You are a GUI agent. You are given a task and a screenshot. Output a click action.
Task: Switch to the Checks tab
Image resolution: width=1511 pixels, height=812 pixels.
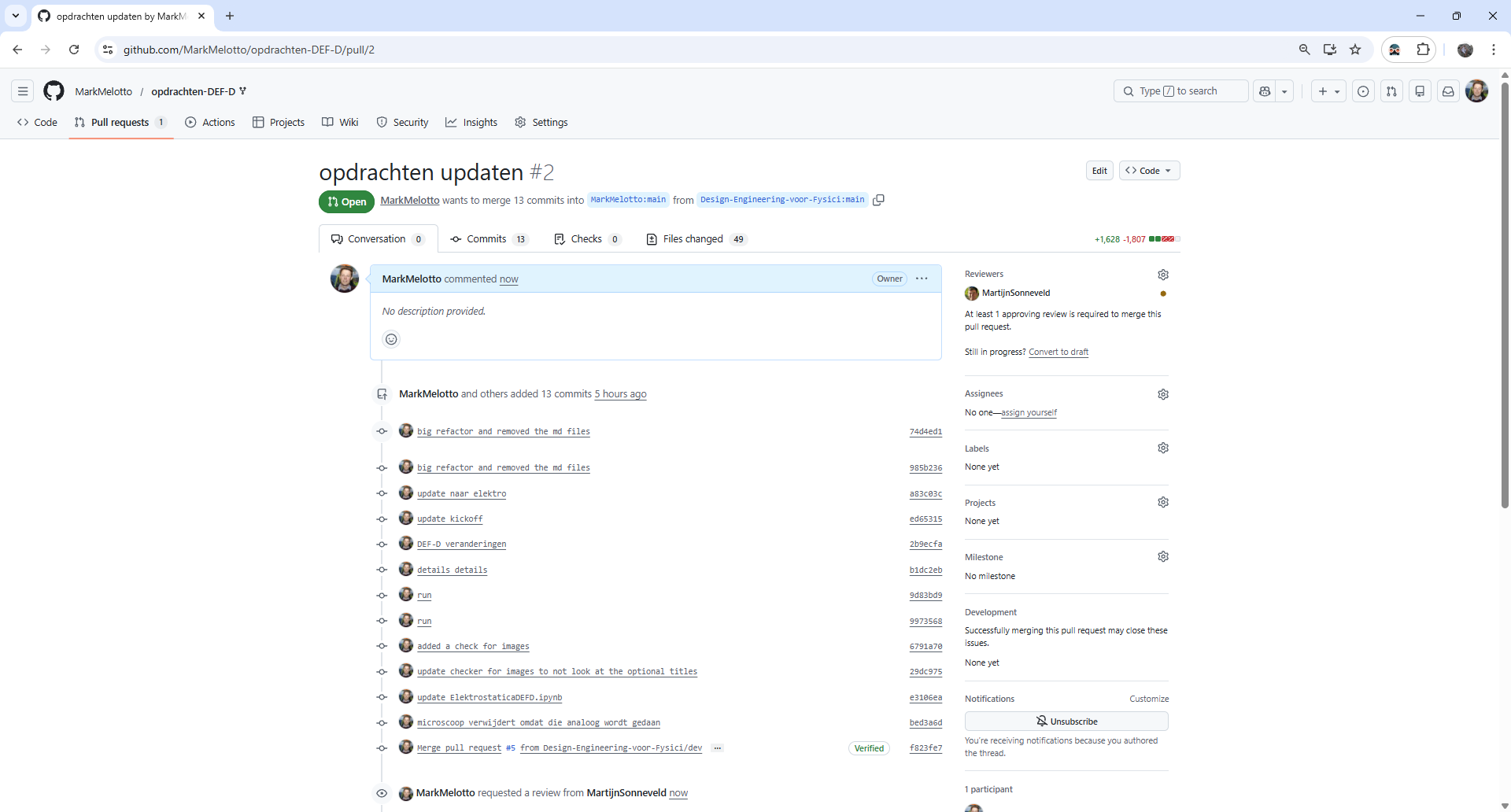(587, 239)
